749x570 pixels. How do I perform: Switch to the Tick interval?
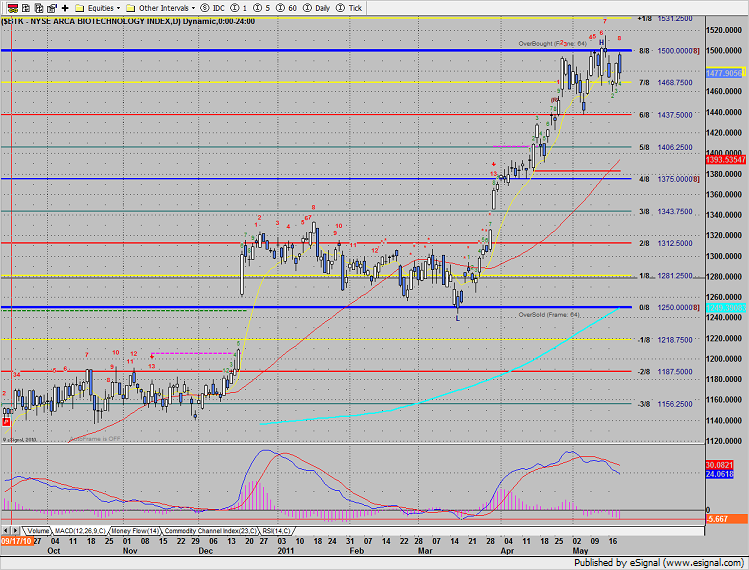point(349,8)
